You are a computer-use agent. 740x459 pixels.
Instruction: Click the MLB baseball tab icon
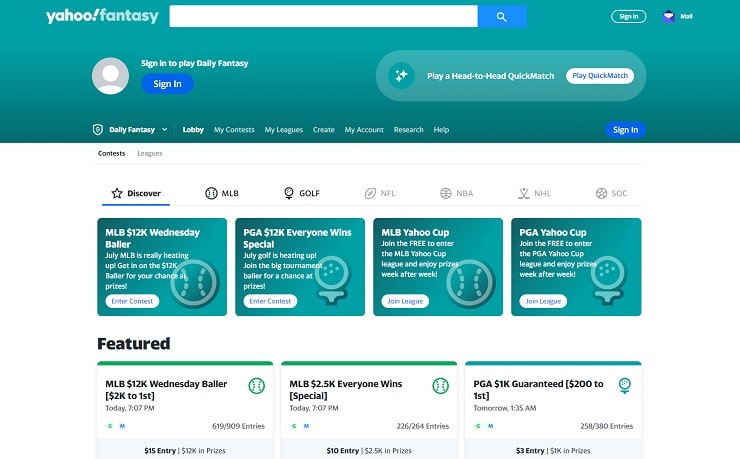click(211, 193)
